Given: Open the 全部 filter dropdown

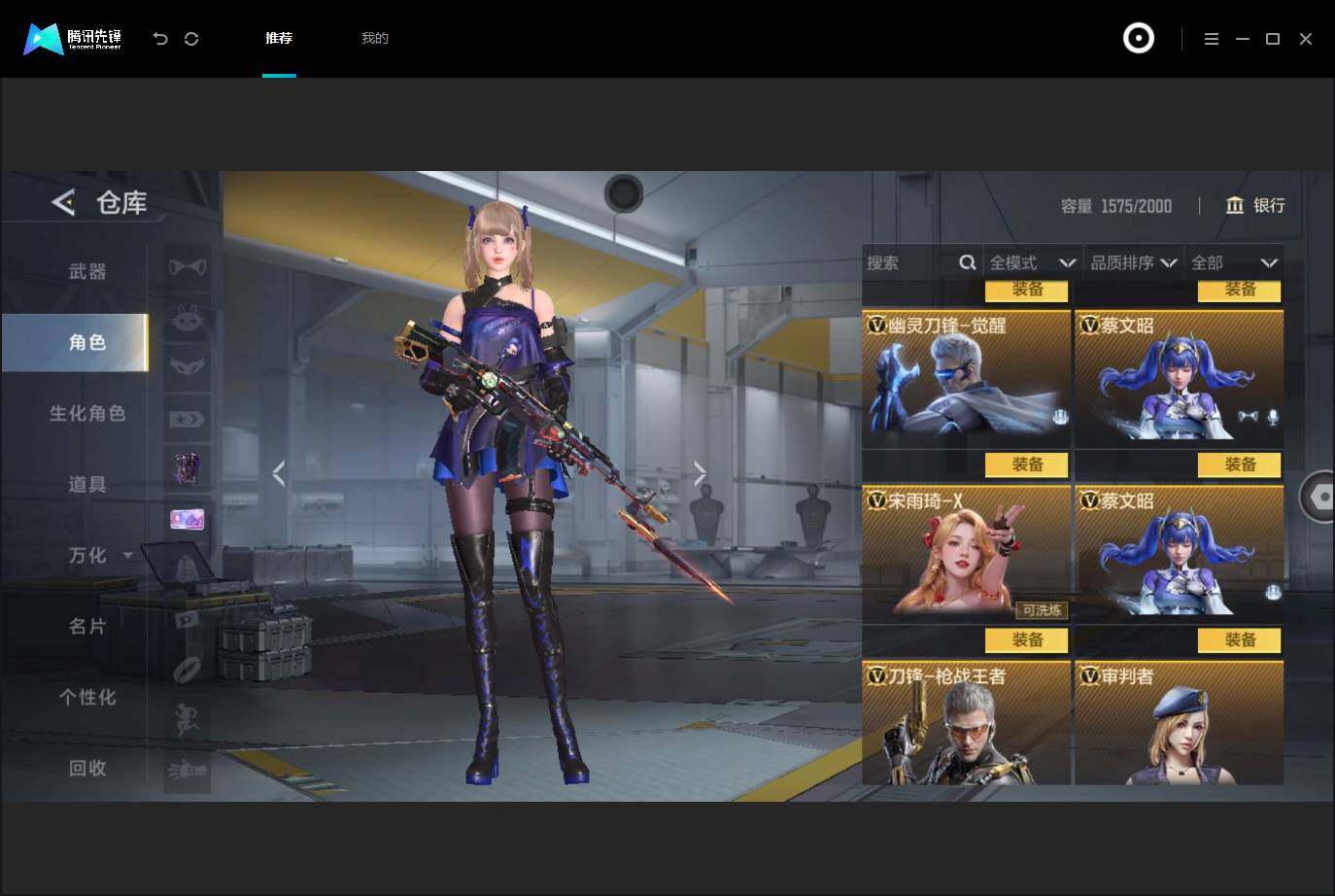Looking at the screenshot, I should [x=1234, y=262].
